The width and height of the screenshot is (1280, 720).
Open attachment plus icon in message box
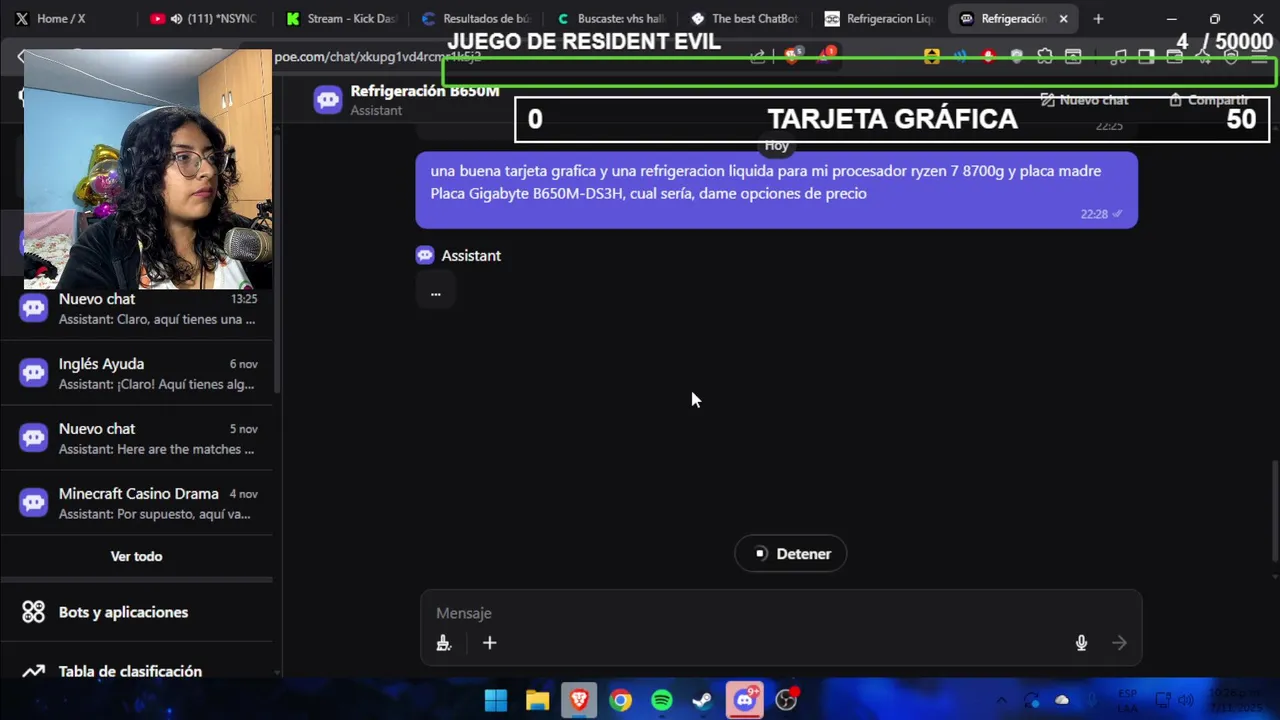point(489,643)
